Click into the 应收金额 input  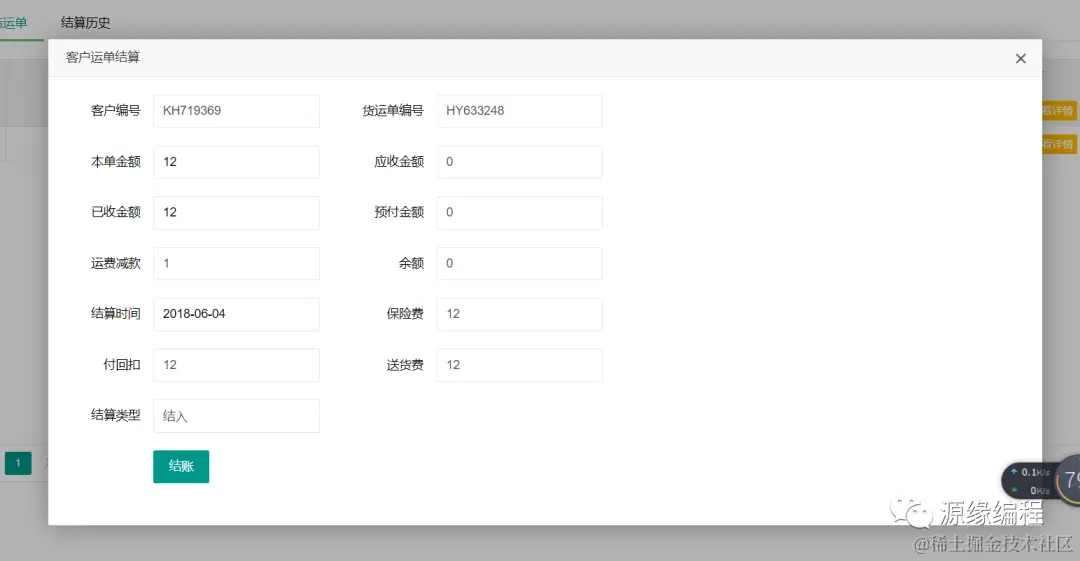tap(519, 162)
